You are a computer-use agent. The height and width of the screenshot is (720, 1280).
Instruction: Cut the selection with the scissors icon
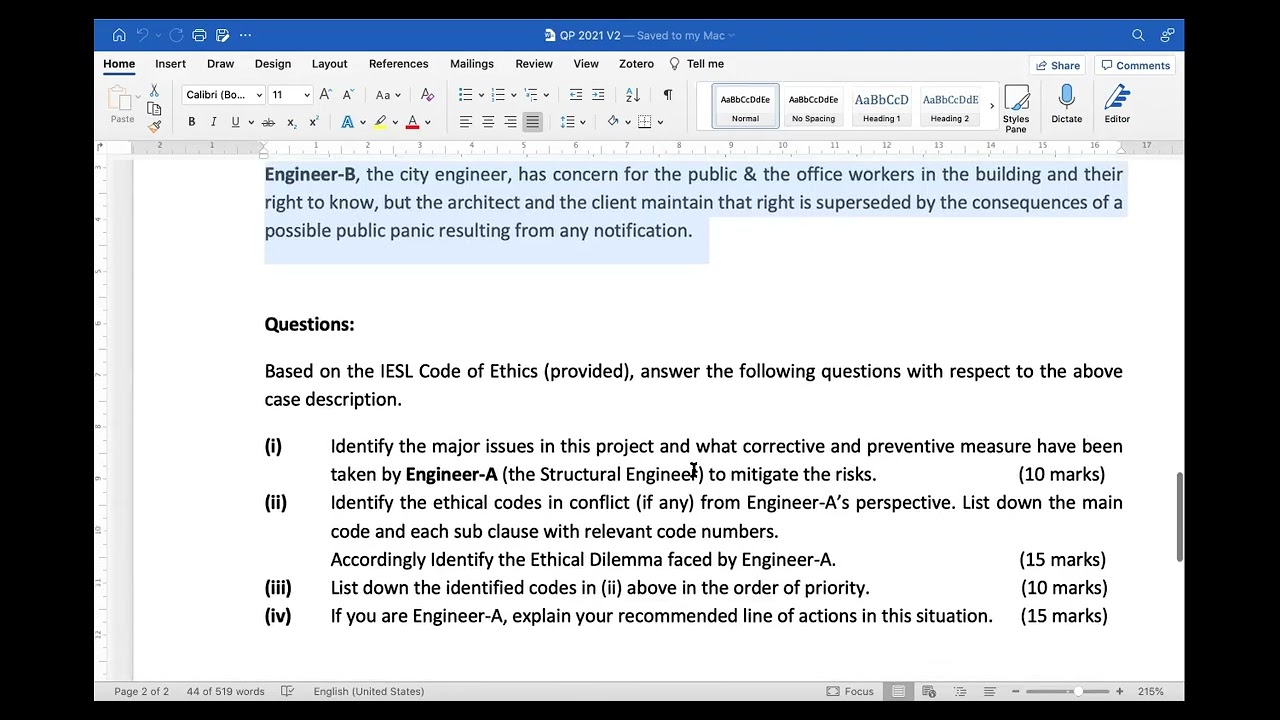154,91
